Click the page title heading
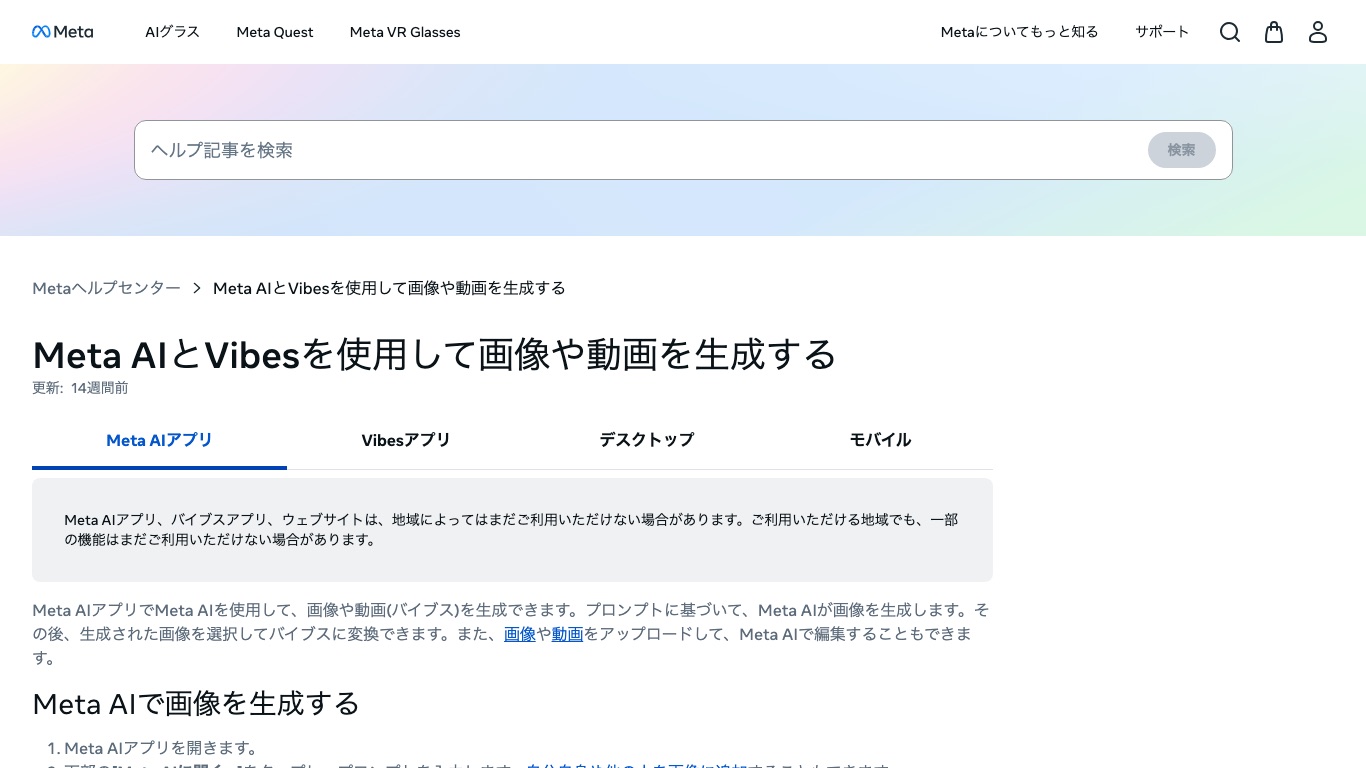Image resolution: width=1366 pixels, height=768 pixels. [434, 354]
